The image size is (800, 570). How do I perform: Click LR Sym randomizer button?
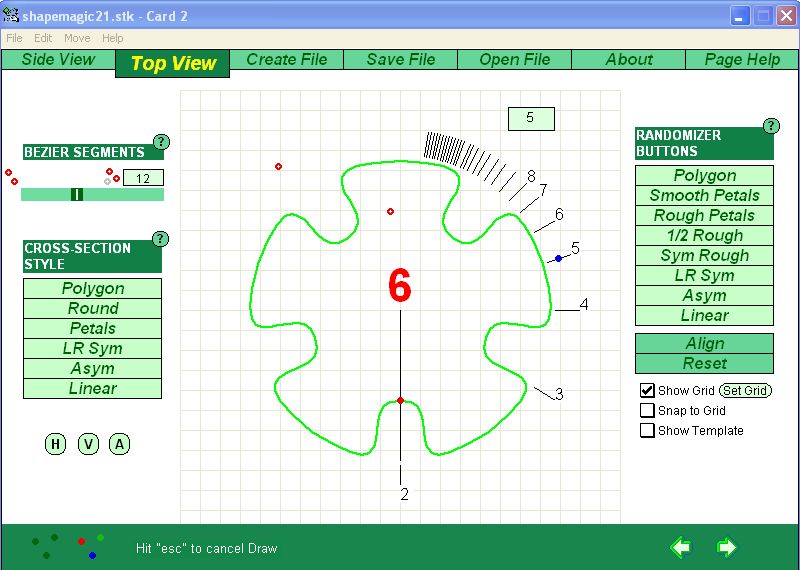[x=705, y=275]
